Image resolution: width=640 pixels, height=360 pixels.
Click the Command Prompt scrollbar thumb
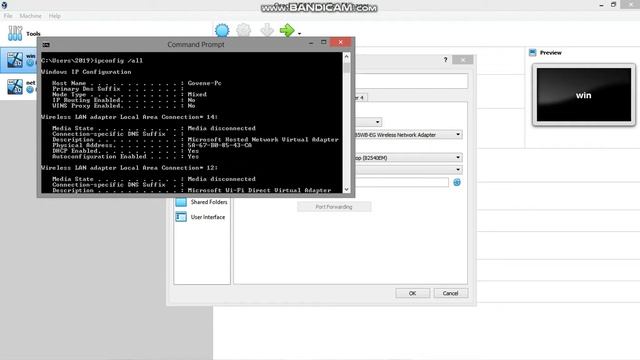(347, 67)
